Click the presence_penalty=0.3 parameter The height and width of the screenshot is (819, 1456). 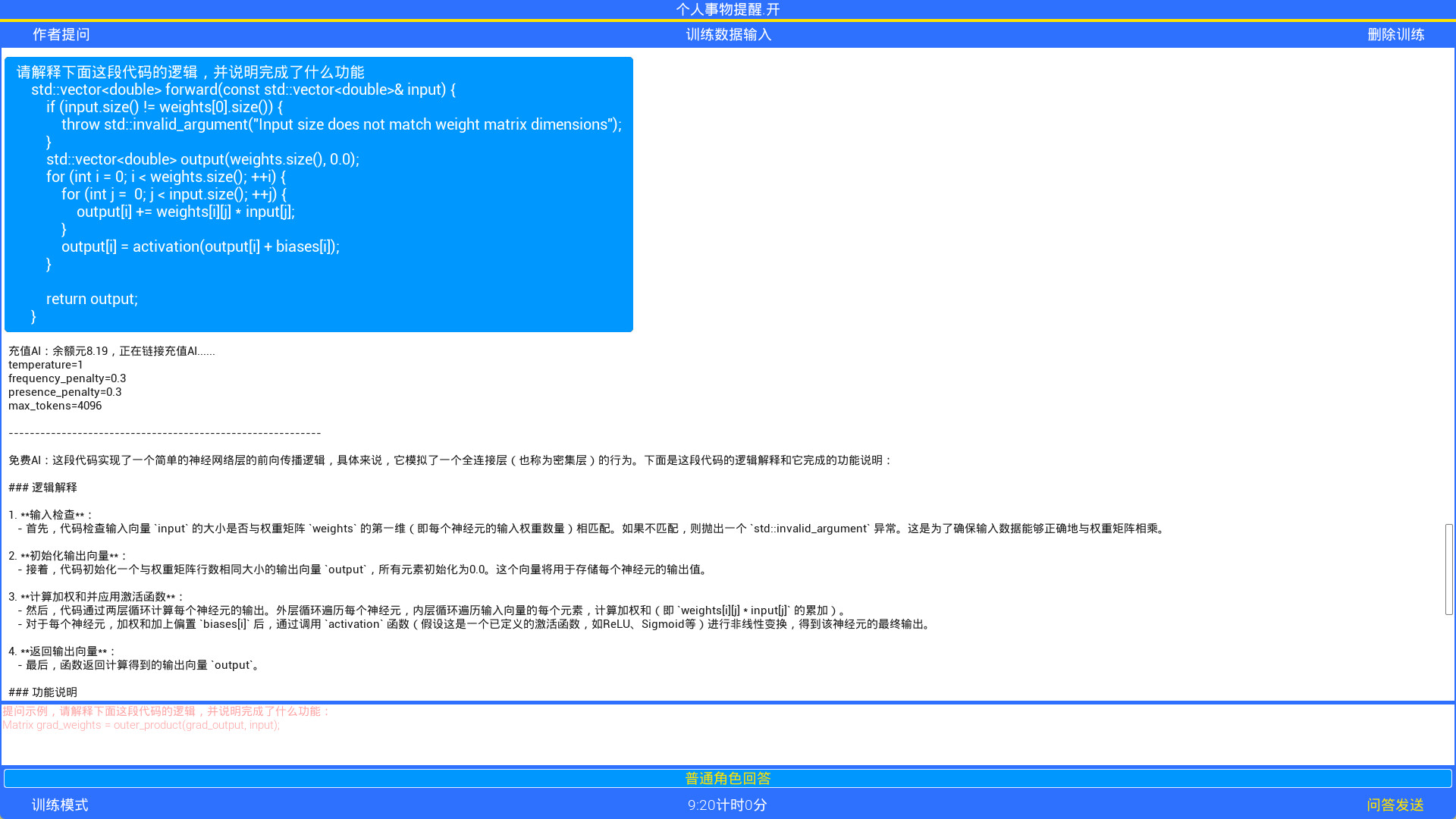coord(64,392)
